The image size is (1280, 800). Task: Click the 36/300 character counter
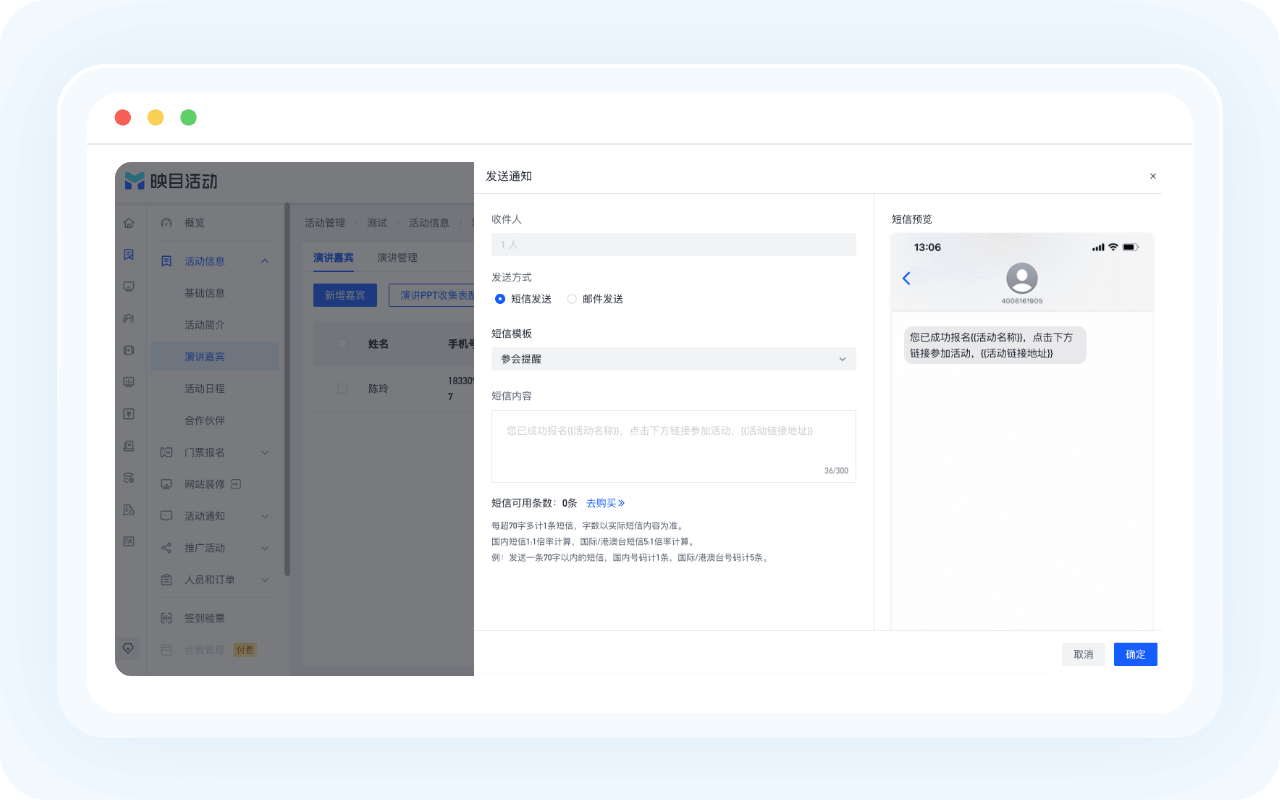pos(836,470)
